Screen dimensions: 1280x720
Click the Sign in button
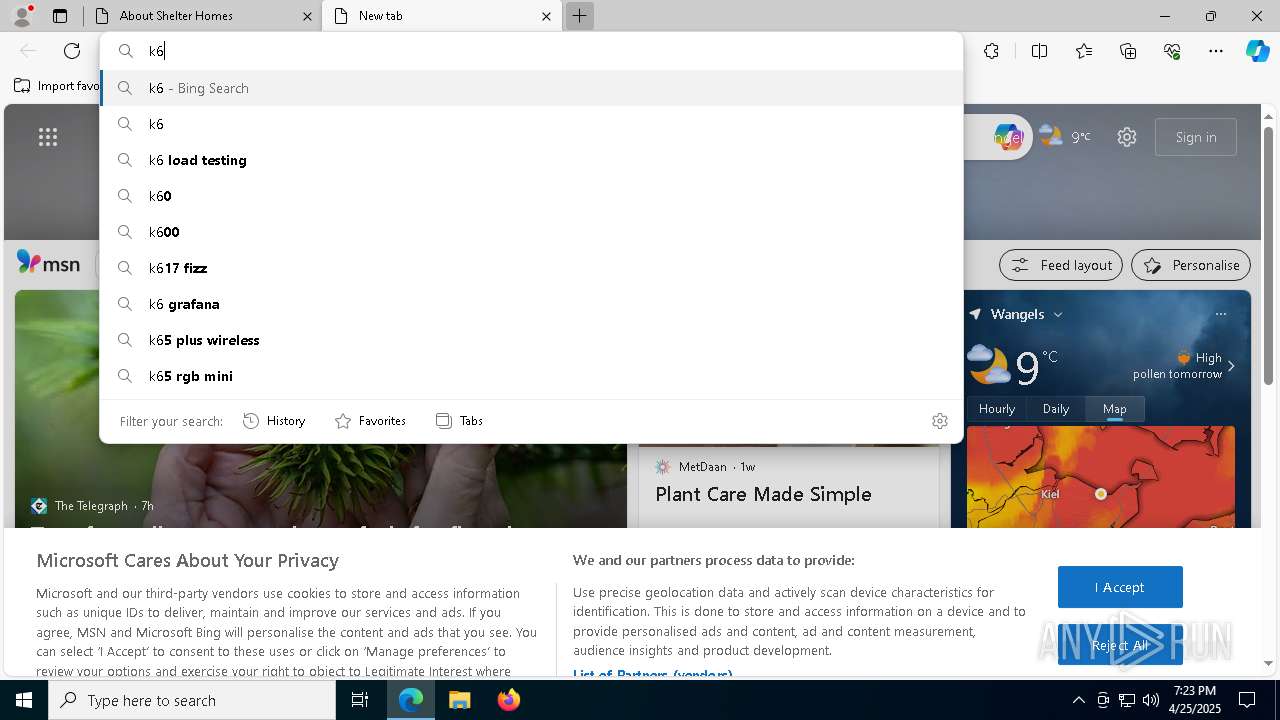pyautogui.click(x=1196, y=137)
